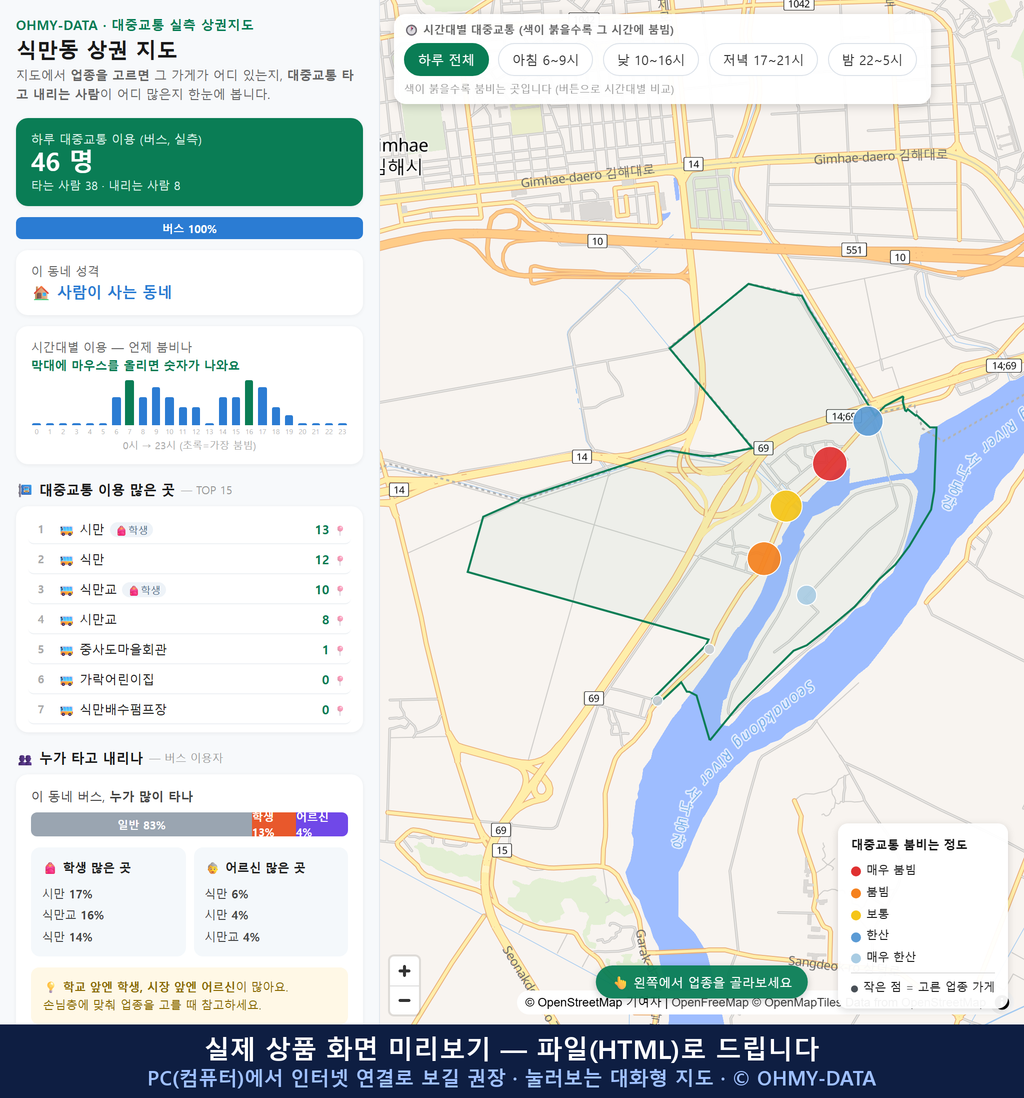Click the blue 한산 legend dot
Viewport: 1024px width, 1098px height.
pos(856,937)
